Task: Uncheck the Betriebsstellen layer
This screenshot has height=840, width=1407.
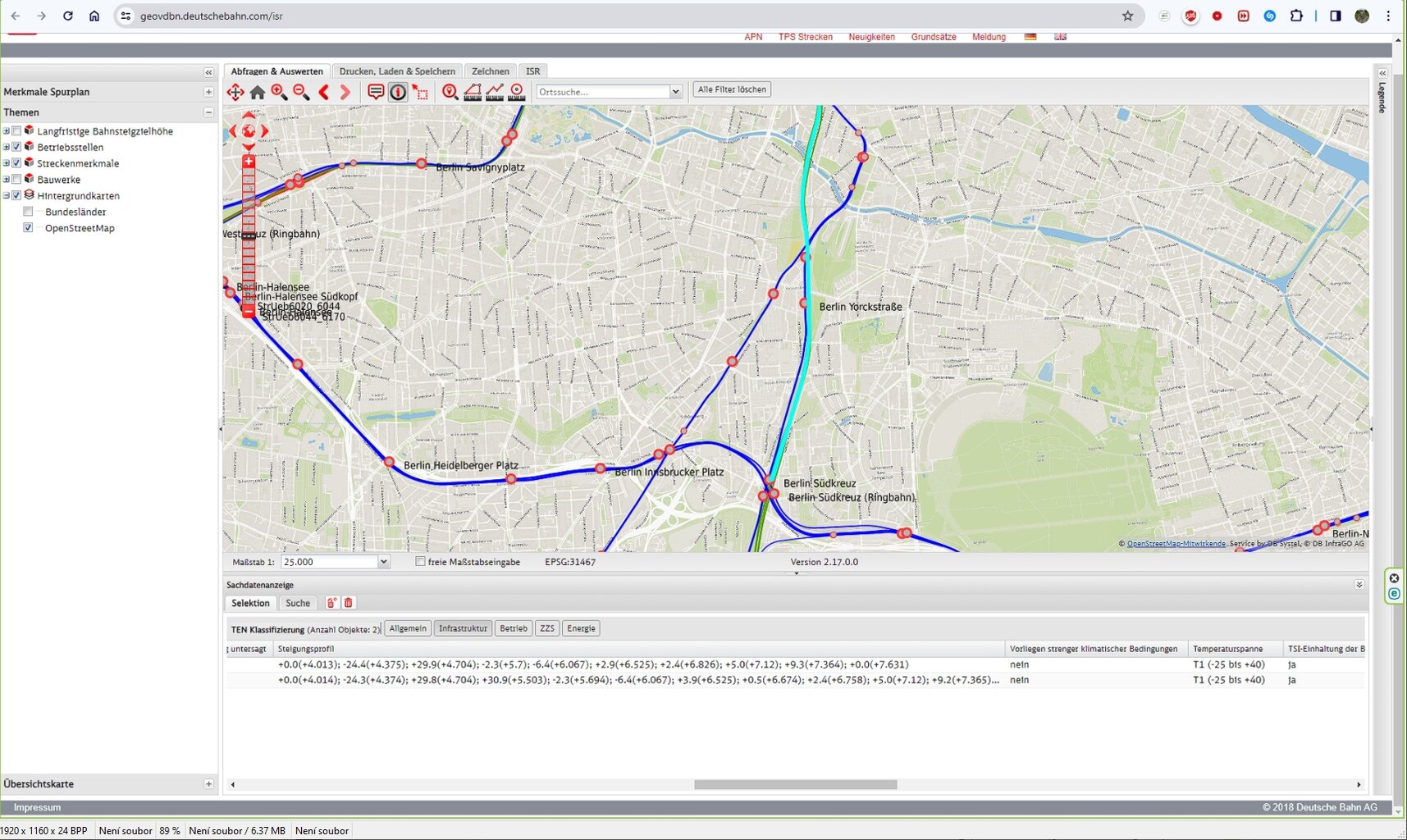Action: click(x=16, y=147)
